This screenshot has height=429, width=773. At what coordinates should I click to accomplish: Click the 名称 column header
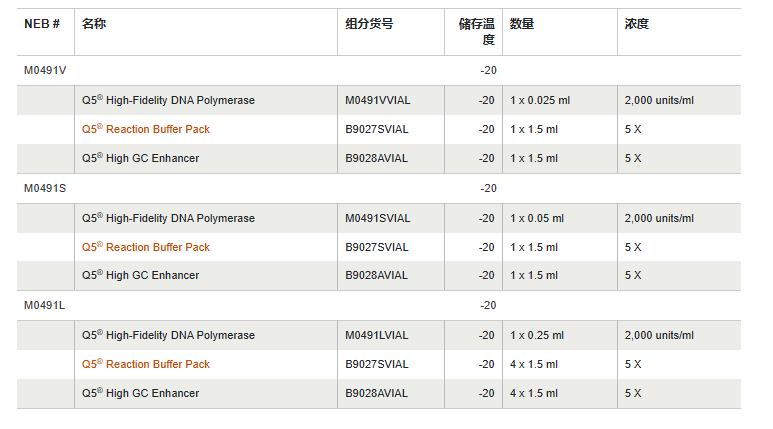pos(94,24)
